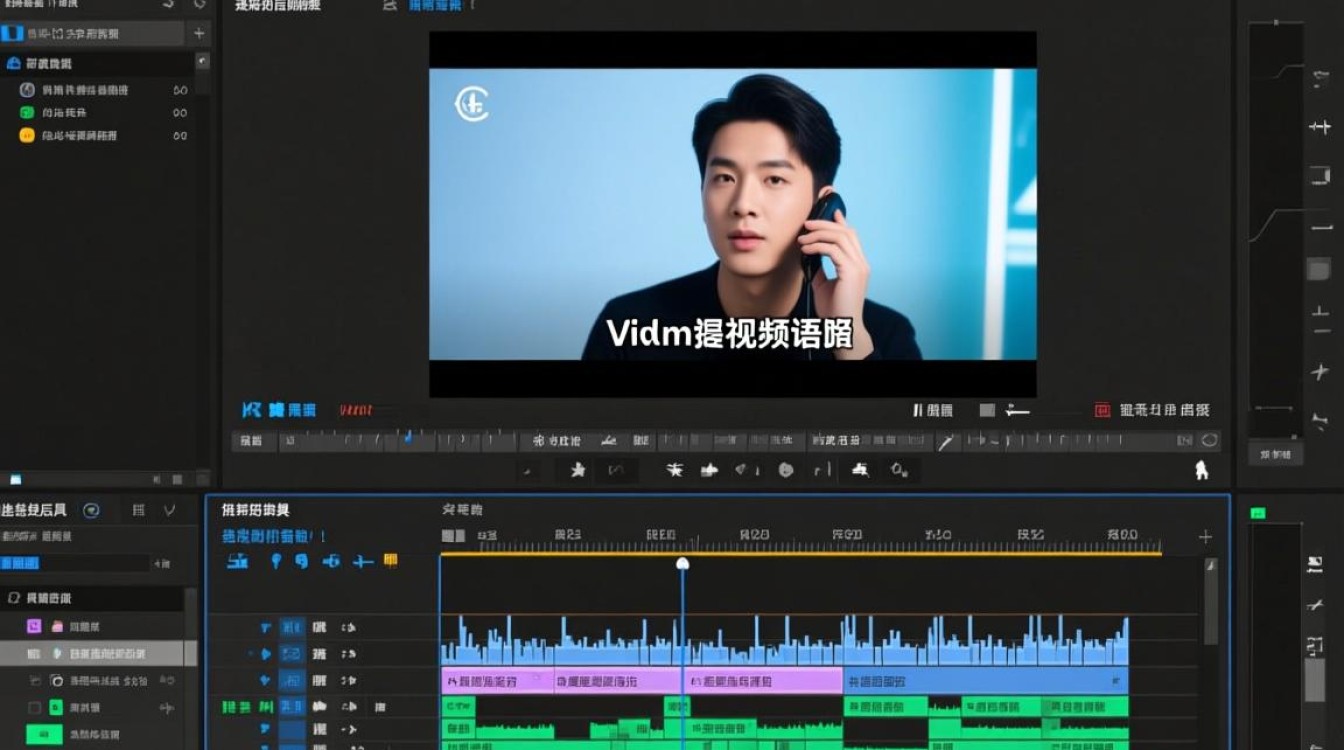Click the circle icon at preview toolbar right end

[1210, 440]
